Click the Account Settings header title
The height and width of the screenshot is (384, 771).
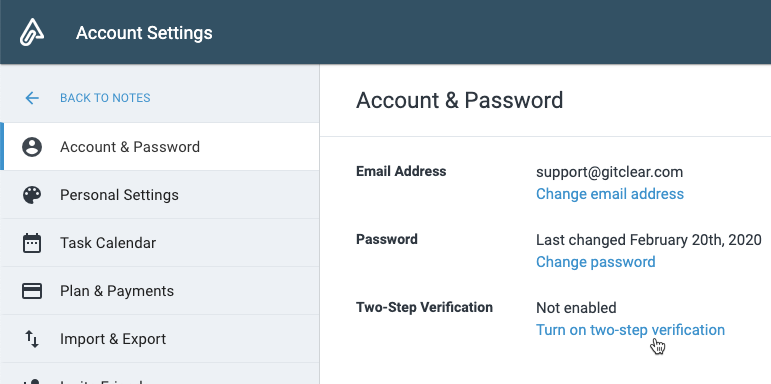(144, 33)
